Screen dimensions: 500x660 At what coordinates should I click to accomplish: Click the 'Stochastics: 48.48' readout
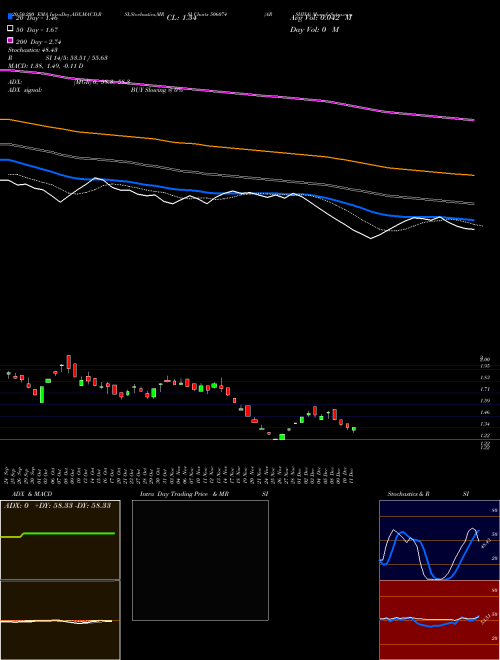(33, 50)
